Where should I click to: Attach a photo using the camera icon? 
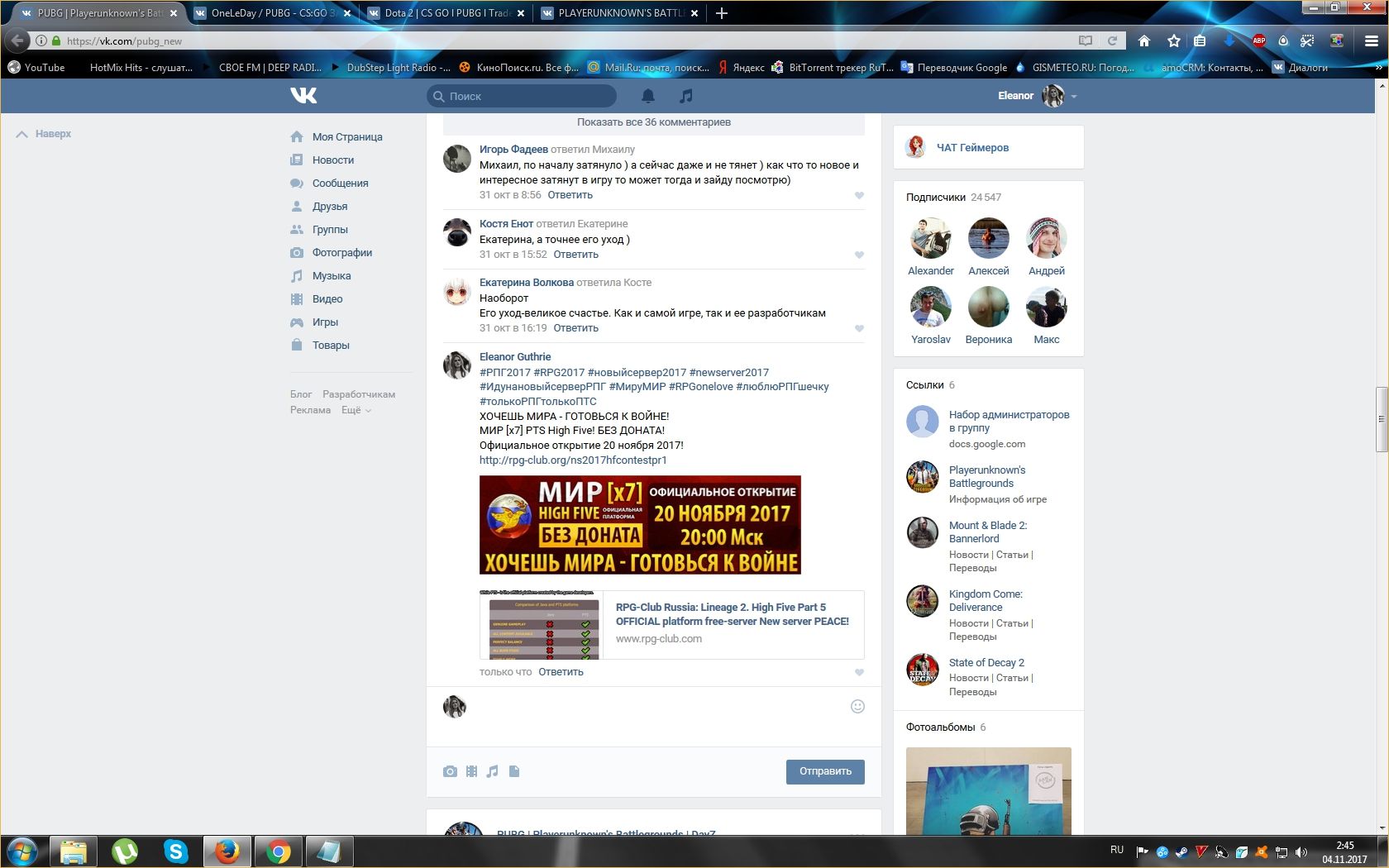pos(450,771)
